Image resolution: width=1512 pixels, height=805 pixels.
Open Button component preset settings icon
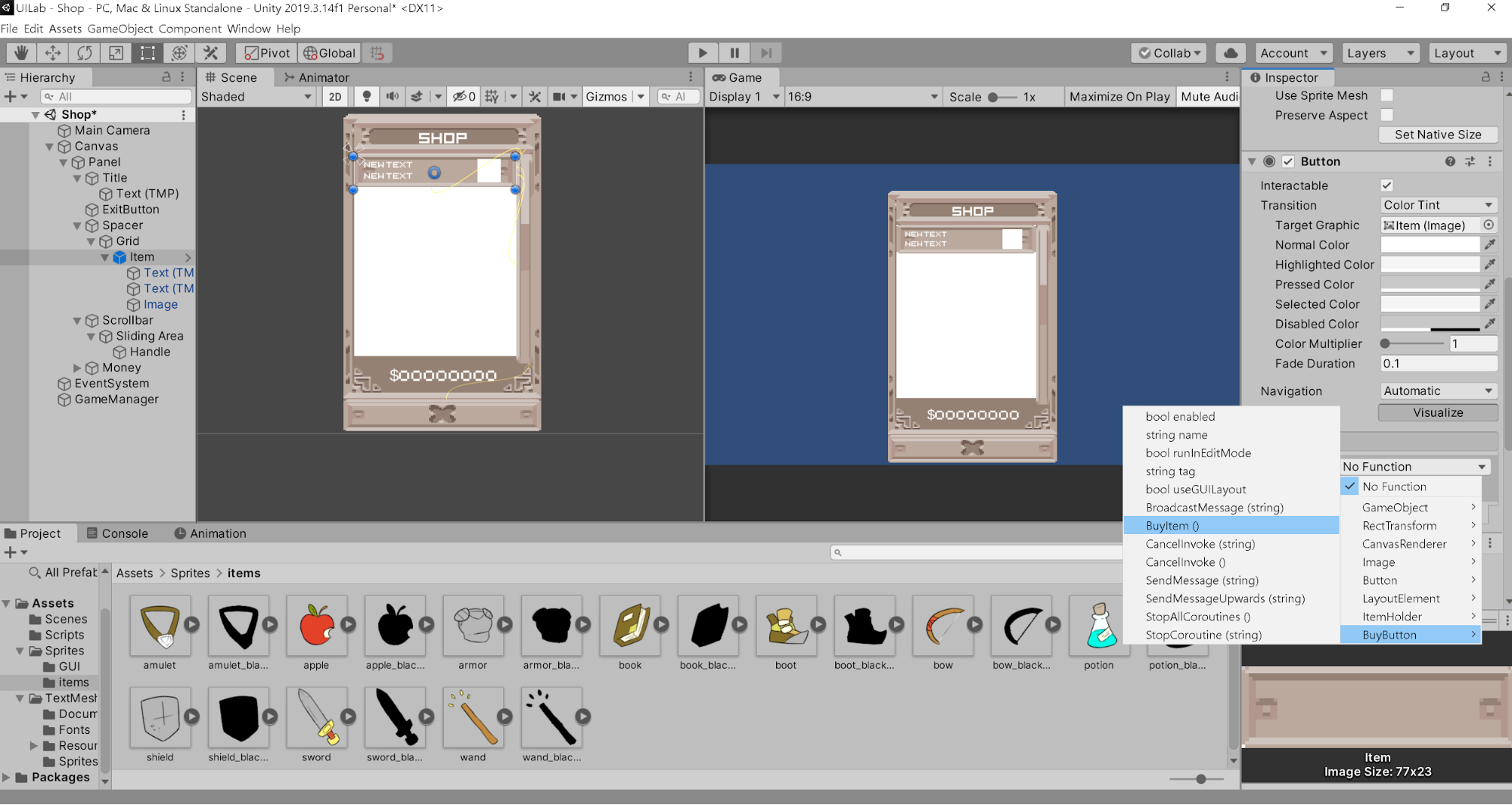pyautogui.click(x=1470, y=161)
